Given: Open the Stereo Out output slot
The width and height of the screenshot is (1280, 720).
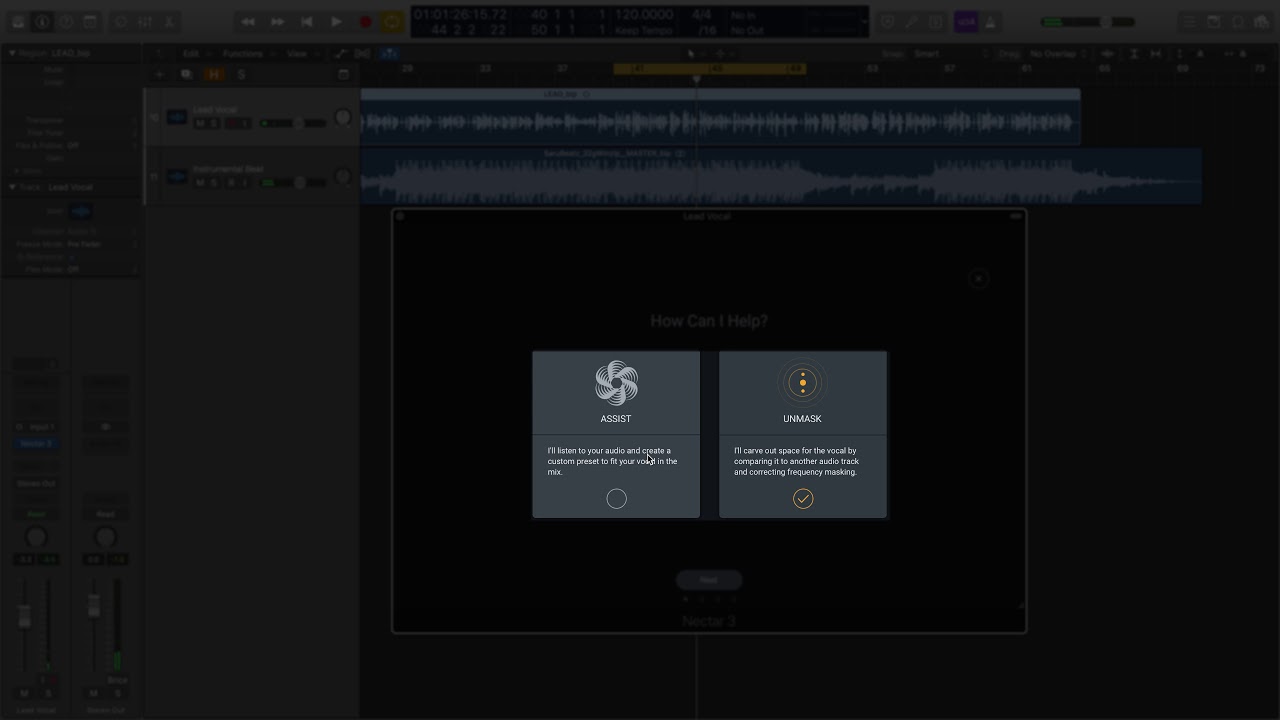Looking at the screenshot, I should point(36,484).
